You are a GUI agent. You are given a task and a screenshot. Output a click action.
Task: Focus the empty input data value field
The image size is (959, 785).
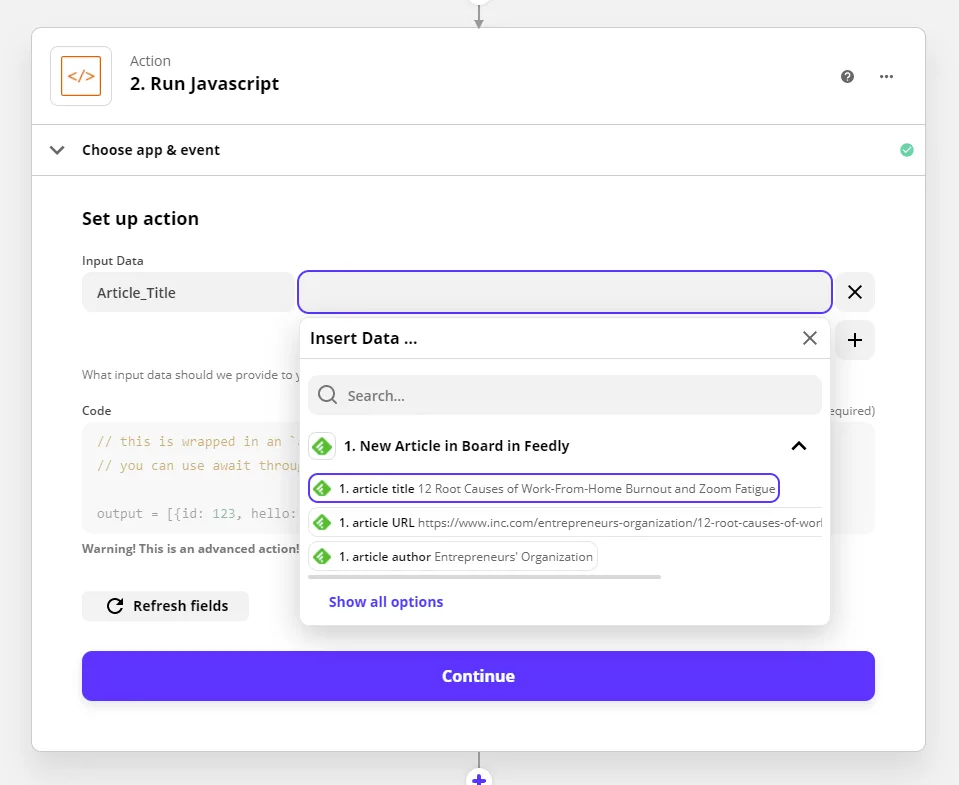(x=565, y=292)
